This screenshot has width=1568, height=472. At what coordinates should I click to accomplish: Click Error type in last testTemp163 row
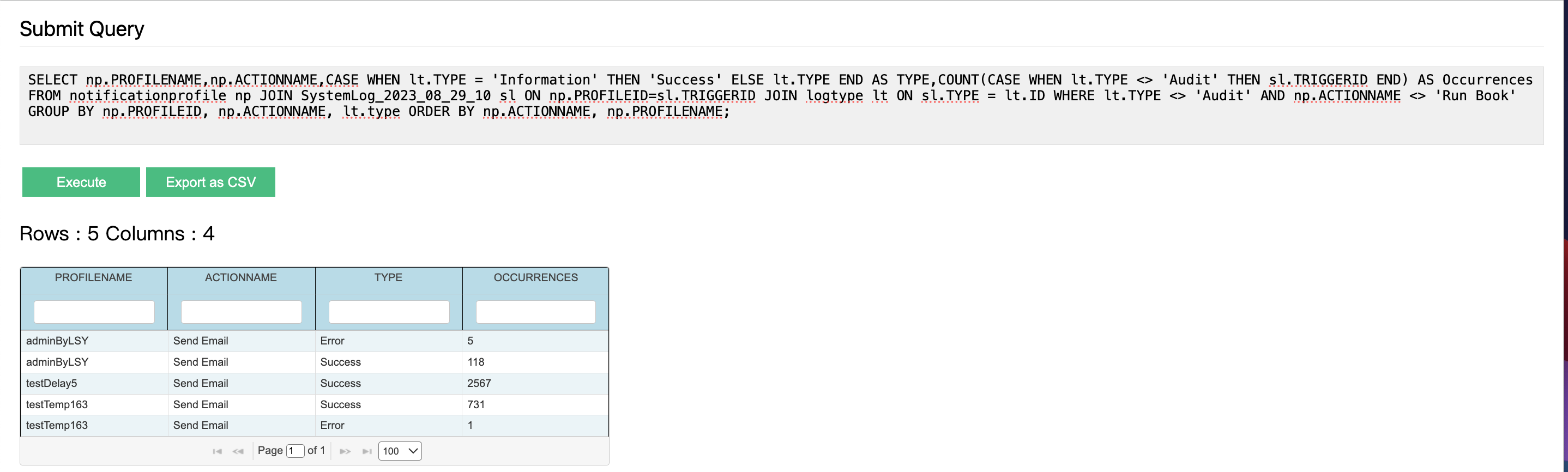click(x=389, y=425)
